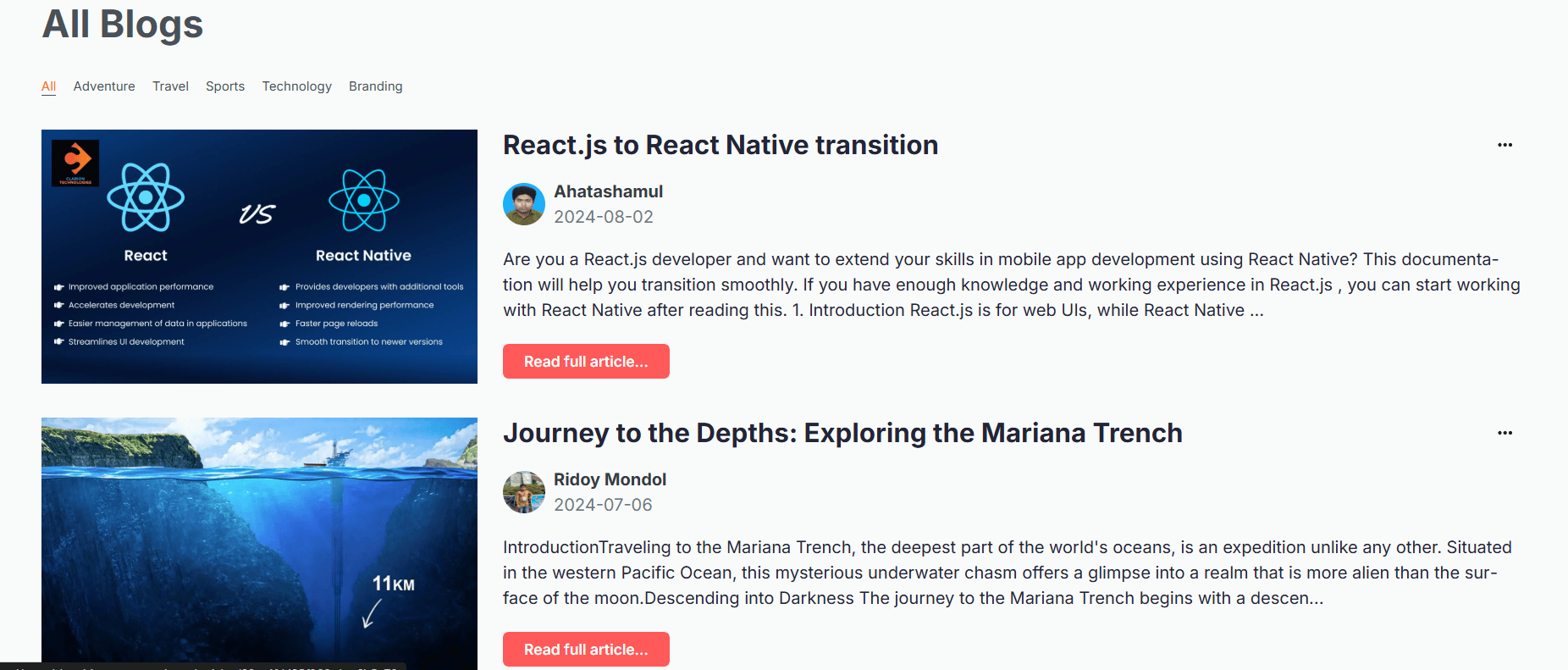Open the Mariana Trench ocean thumbnail
This screenshot has height=670, width=1568.
[259, 544]
